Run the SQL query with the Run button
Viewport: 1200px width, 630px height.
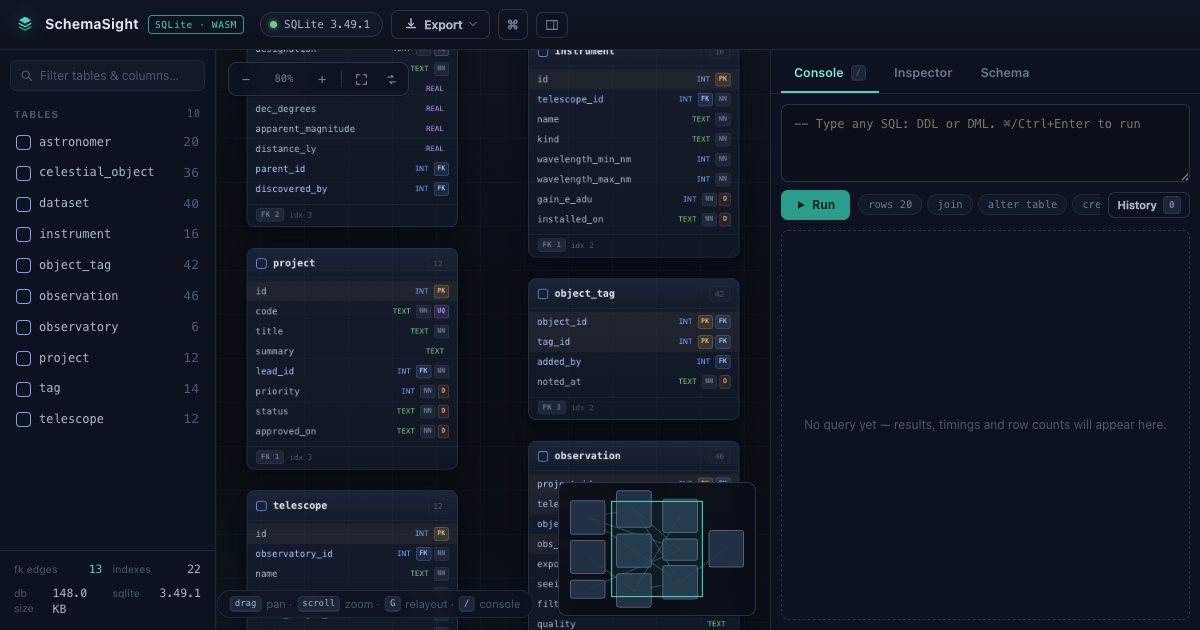coord(815,205)
